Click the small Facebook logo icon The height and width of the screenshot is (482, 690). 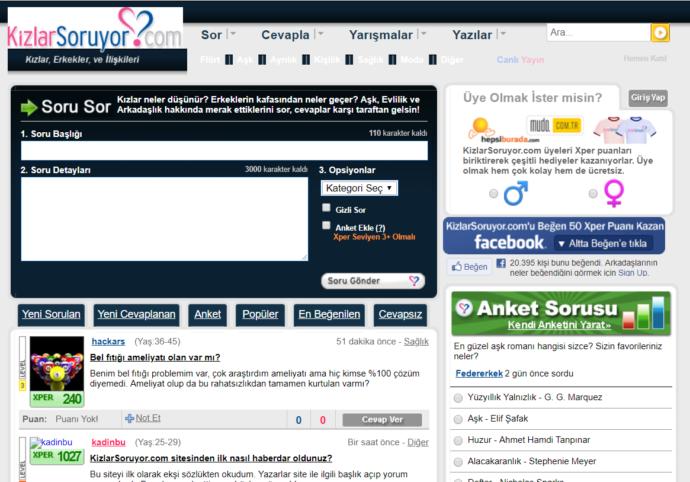pyautogui.click(x=501, y=263)
